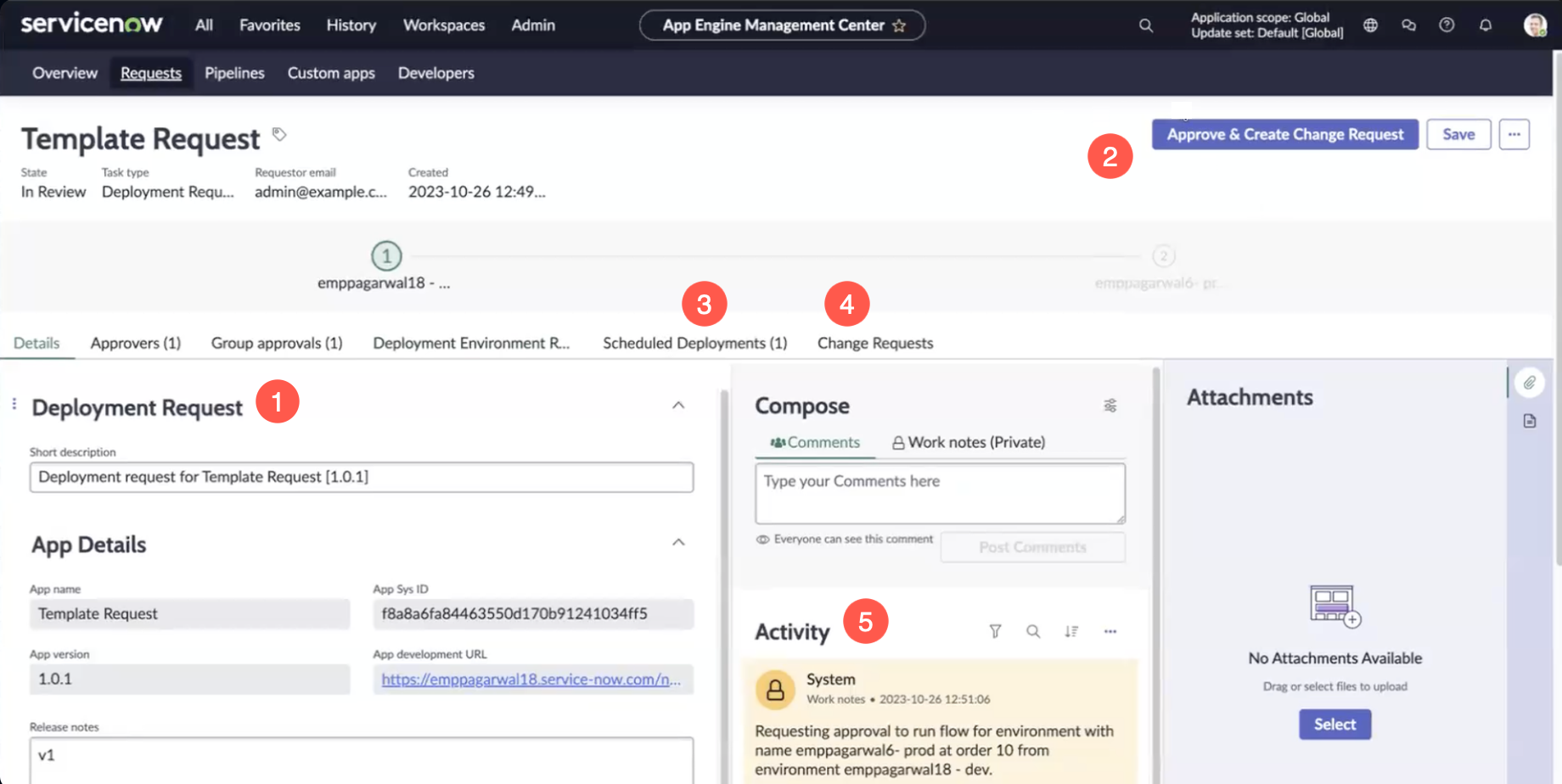The image size is (1562, 784).
Task: Open the chat conversations icon
Action: pyautogui.click(x=1408, y=25)
